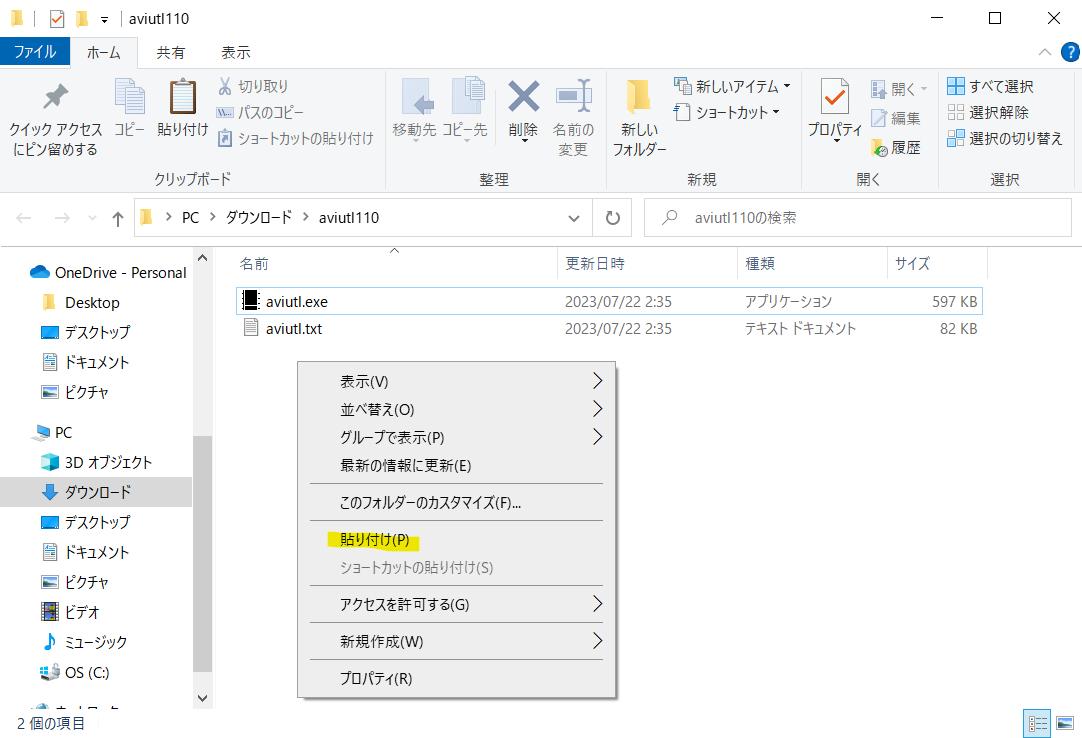Screen dimensions: 1082x738
Task: Select aviutl.exe file
Action: point(609,302)
